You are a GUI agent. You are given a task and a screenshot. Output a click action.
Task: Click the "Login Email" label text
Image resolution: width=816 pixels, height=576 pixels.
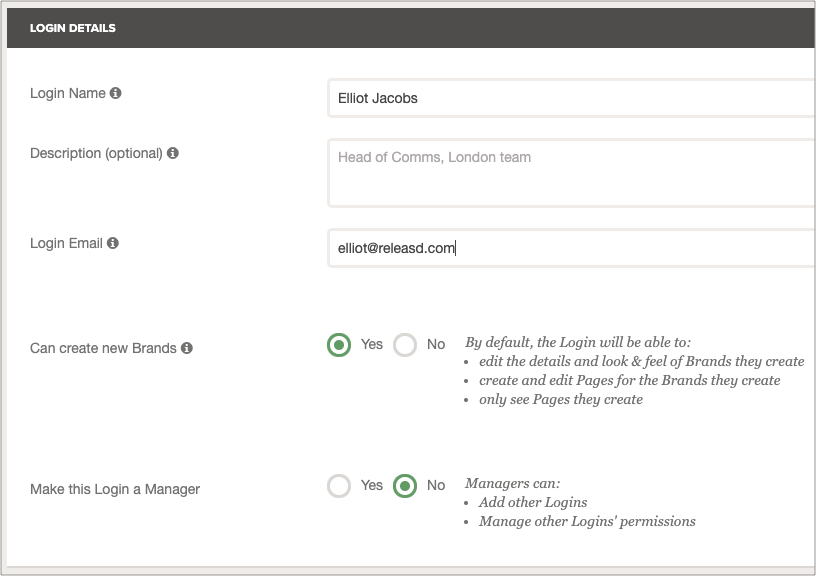coord(67,243)
